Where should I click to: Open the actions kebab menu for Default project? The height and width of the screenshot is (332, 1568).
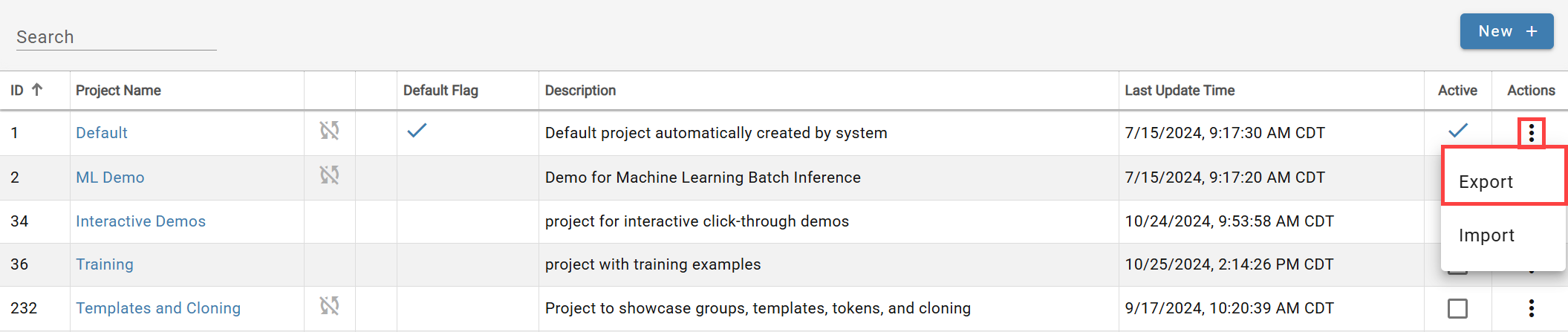click(1532, 133)
